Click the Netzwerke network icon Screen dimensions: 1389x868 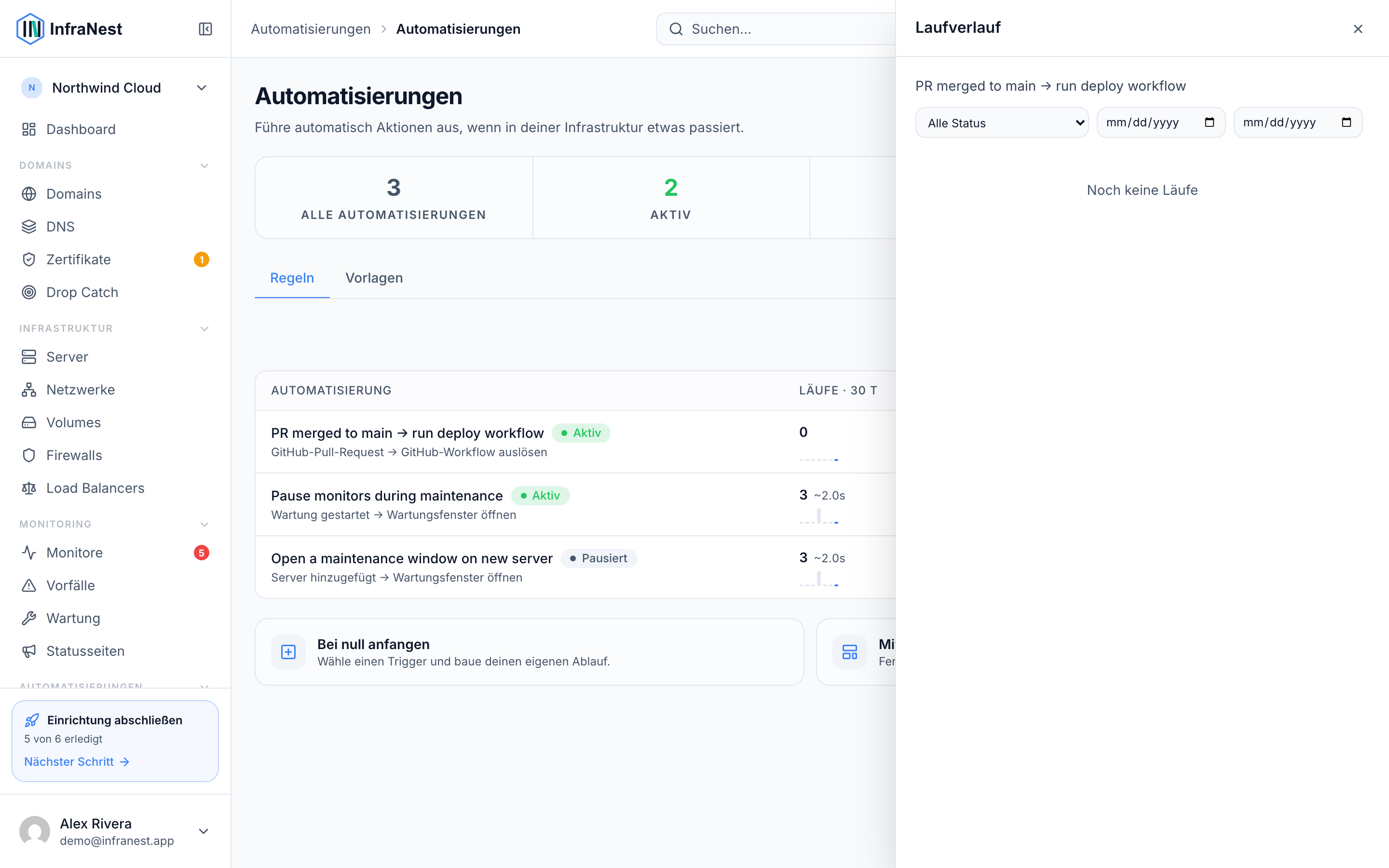coord(29,390)
